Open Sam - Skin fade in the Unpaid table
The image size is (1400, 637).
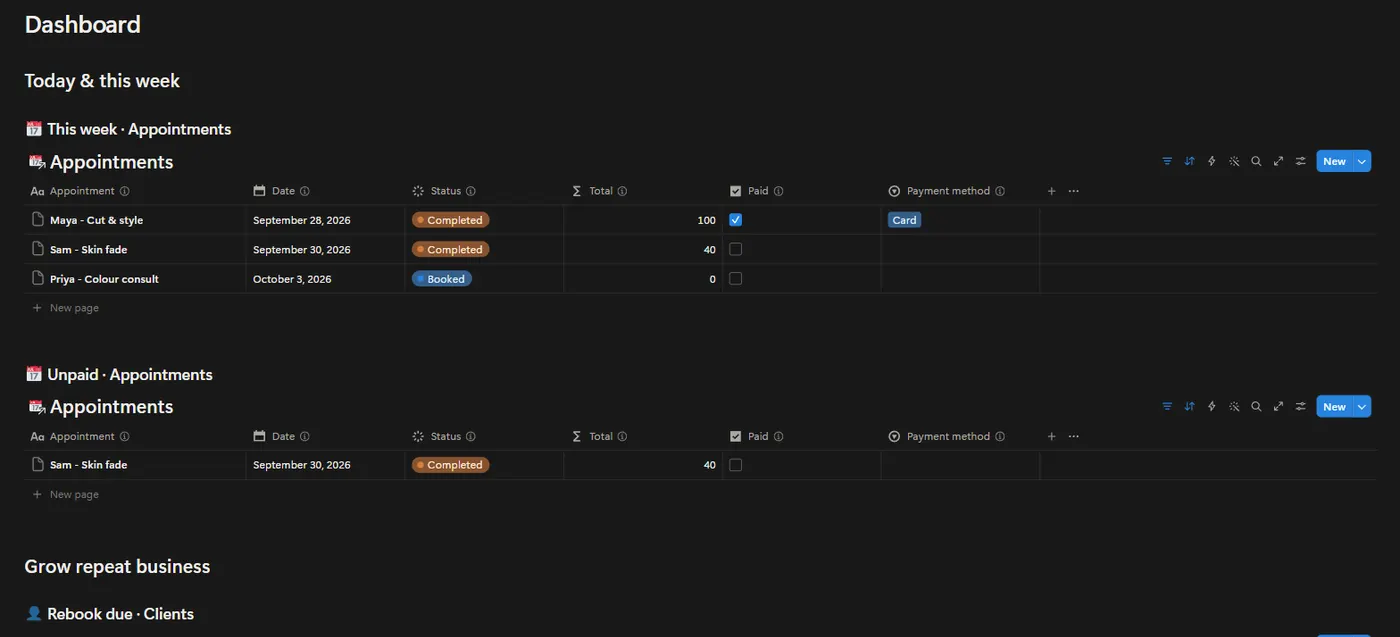point(89,465)
